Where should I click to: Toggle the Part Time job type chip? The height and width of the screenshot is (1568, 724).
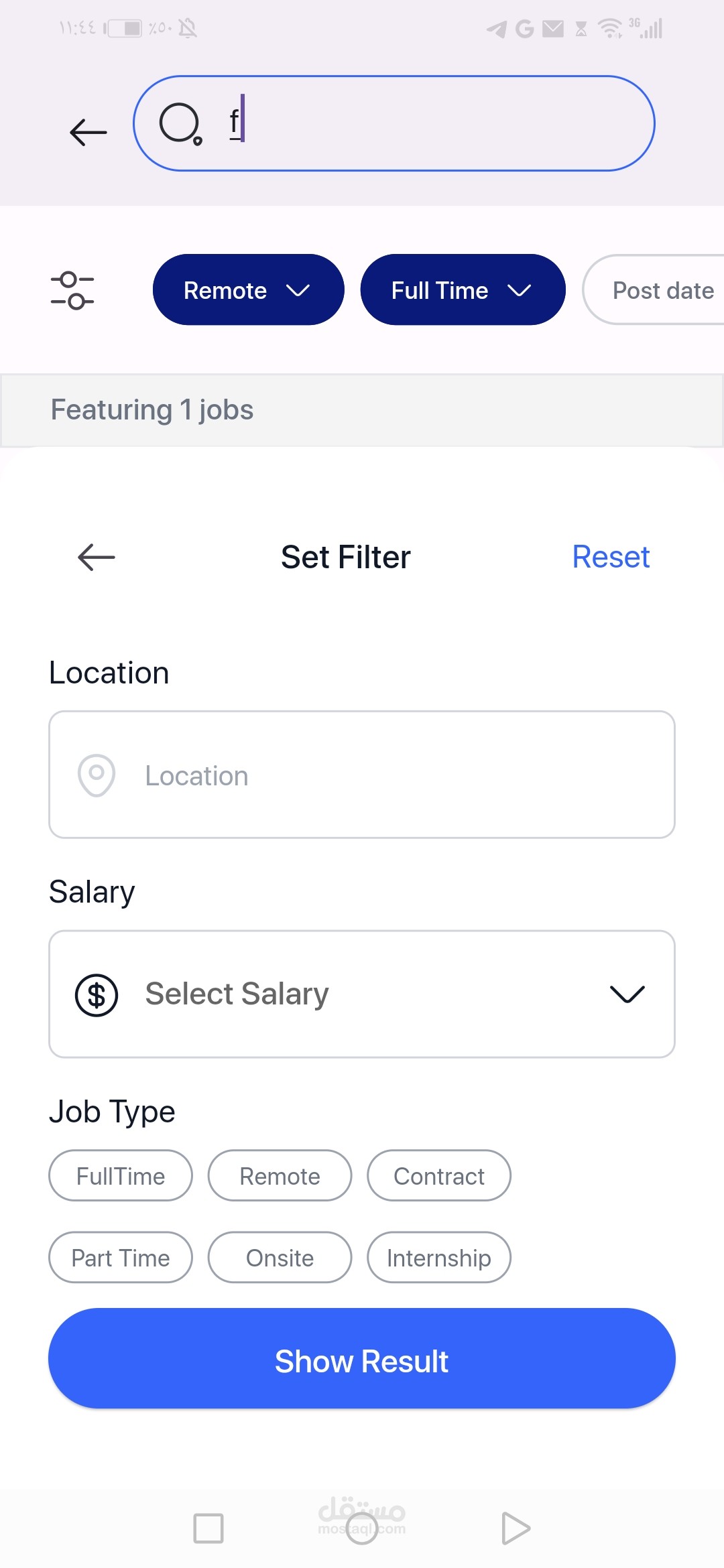121,1258
